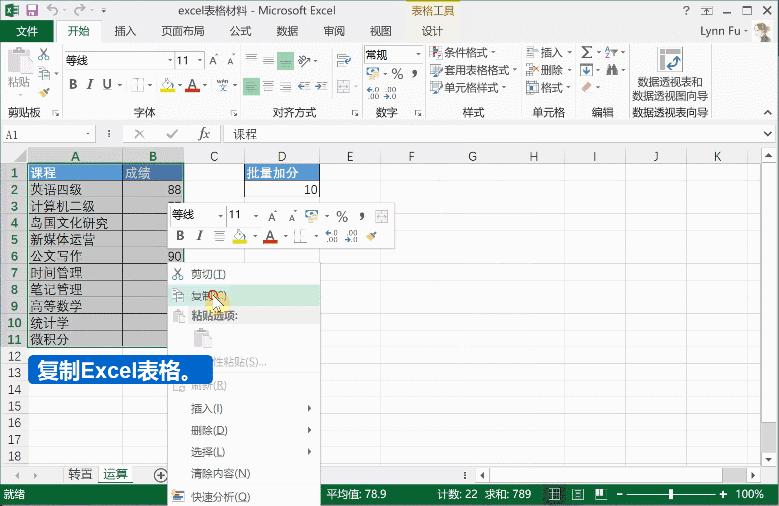
Task: Click the ribbon percent style button
Action: 397,74
